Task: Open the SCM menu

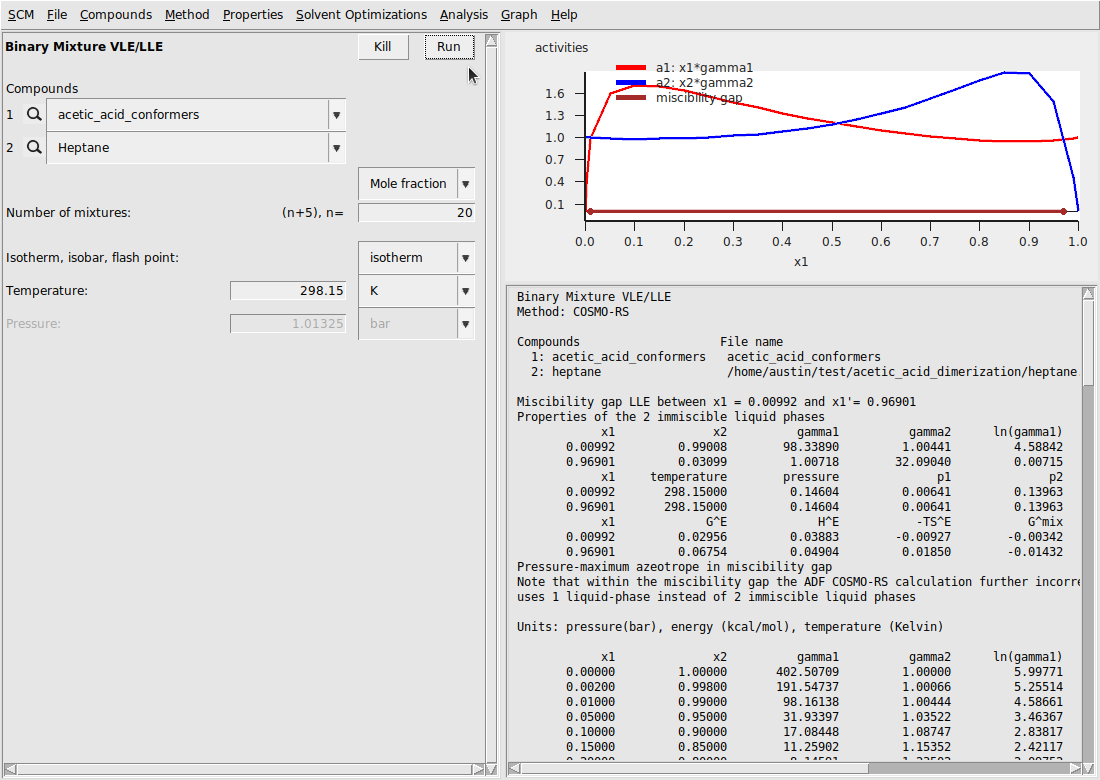Action: 21,15
